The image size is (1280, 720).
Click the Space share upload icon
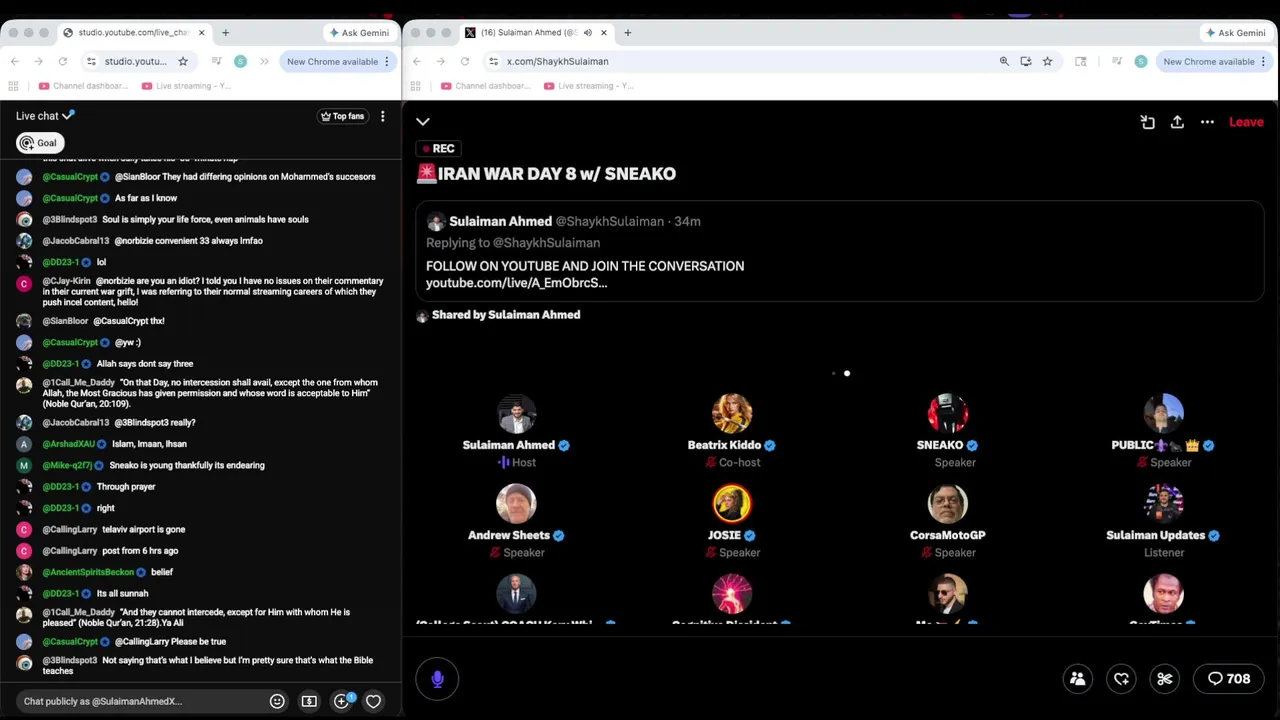[x=1177, y=122]
